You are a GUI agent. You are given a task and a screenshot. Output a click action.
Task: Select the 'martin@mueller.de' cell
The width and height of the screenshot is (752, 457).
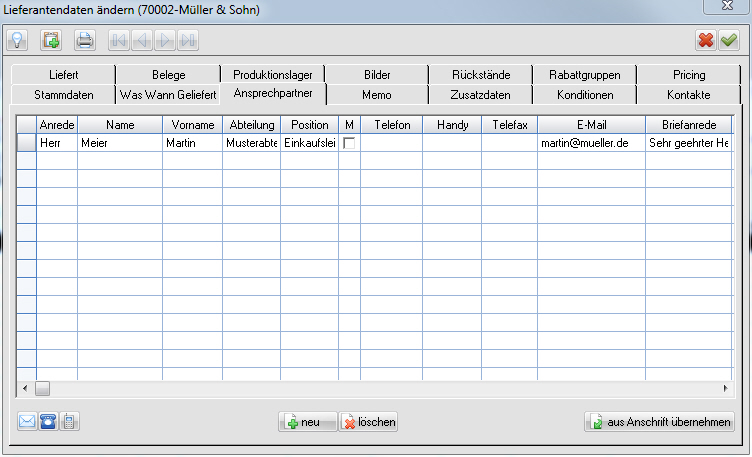(x=592, y=143)
